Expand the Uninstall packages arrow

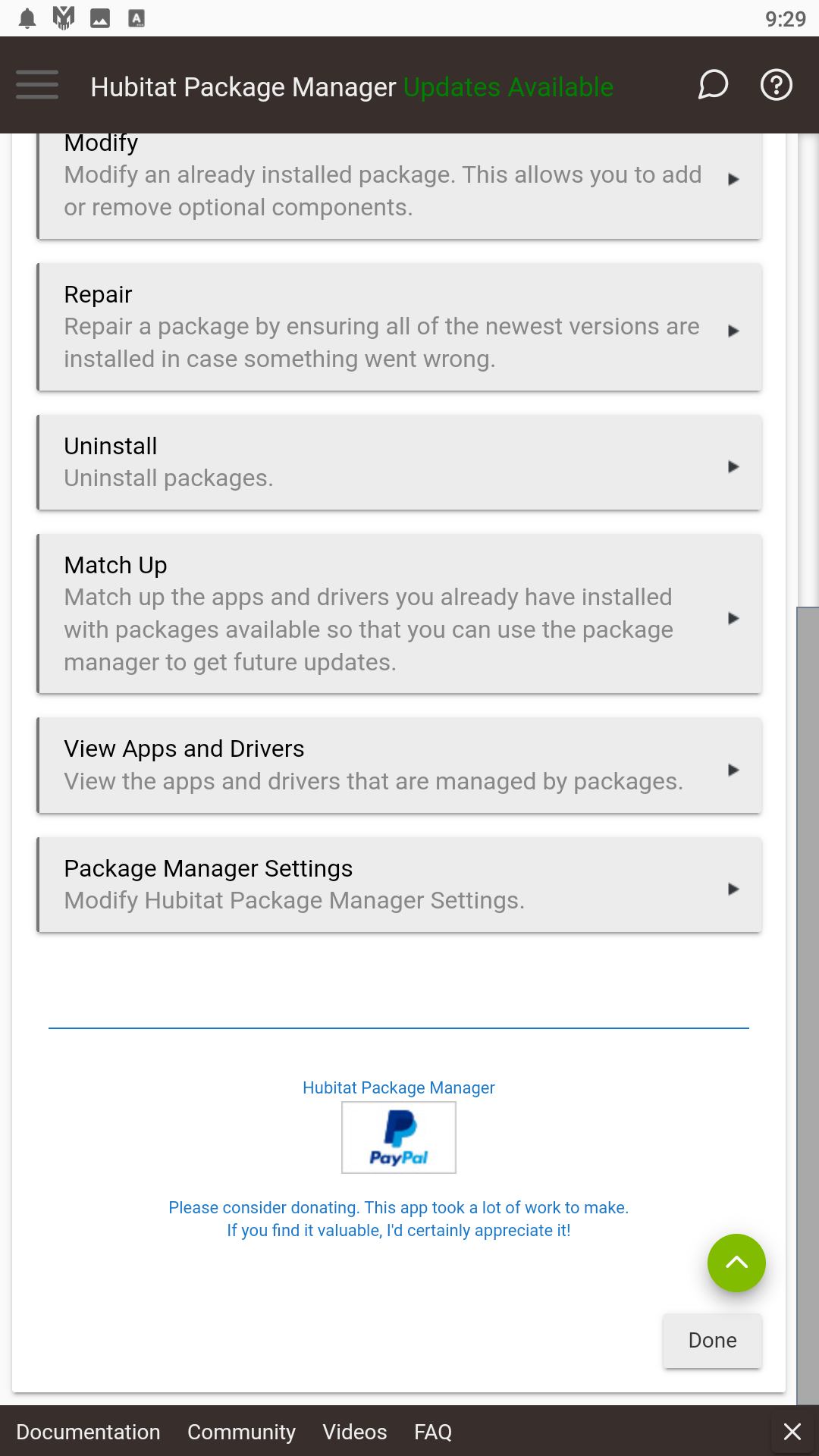(x=733, y=466)
